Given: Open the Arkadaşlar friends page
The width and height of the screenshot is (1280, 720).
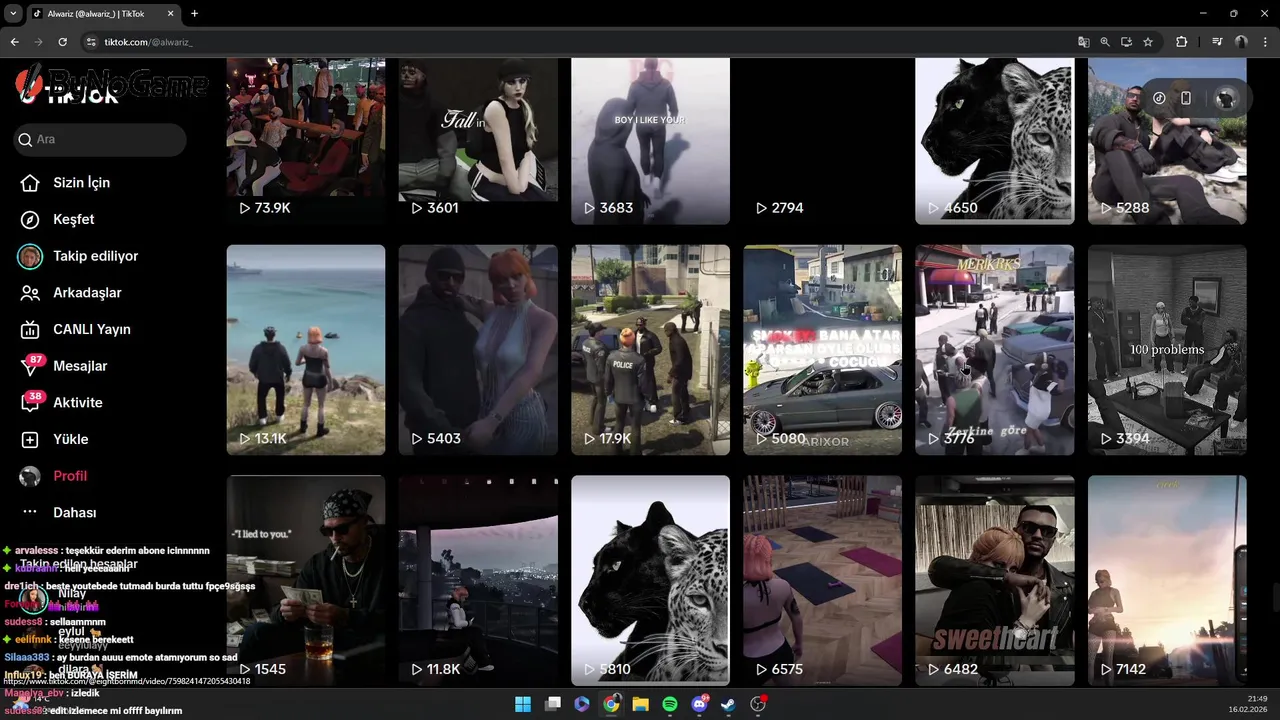Looking at the screenshot, I should (71, 293).
